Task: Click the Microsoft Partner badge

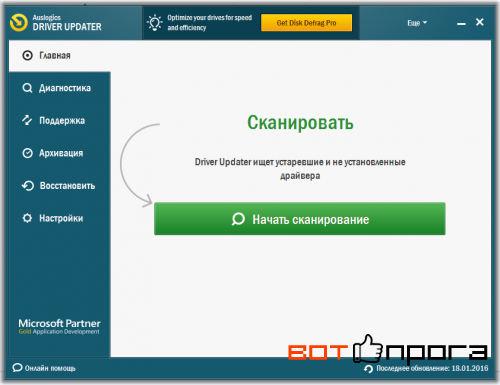Action: click(x=59, y=326)
